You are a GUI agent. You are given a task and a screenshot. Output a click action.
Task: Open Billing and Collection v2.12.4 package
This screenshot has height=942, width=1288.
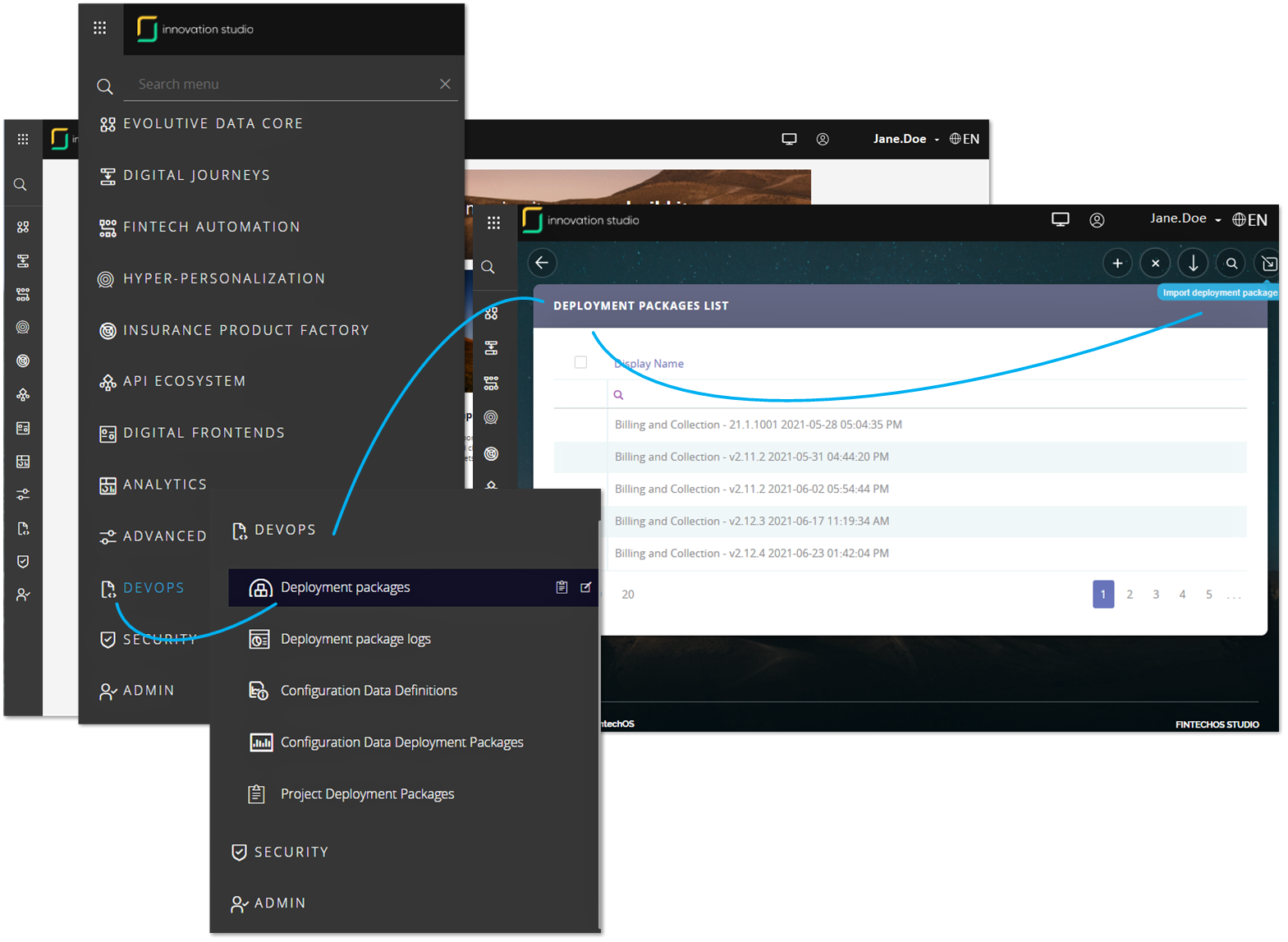pos(751,554)
